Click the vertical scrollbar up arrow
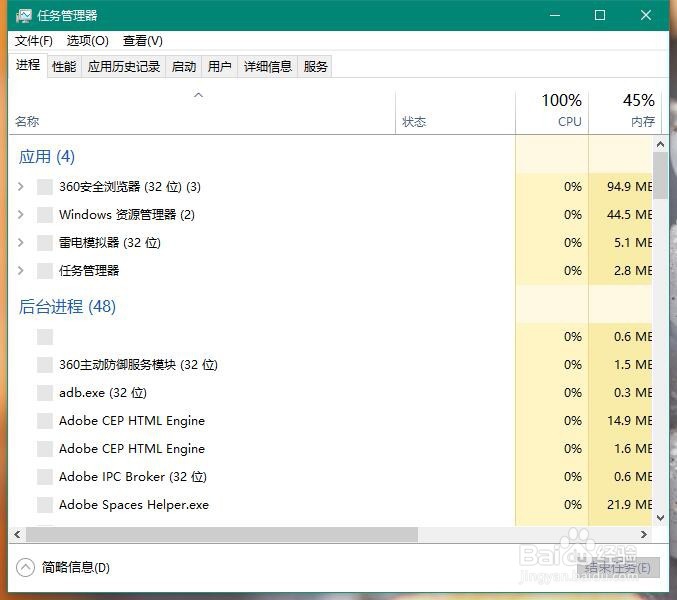 pyautogui.click(x=660, y=144)
